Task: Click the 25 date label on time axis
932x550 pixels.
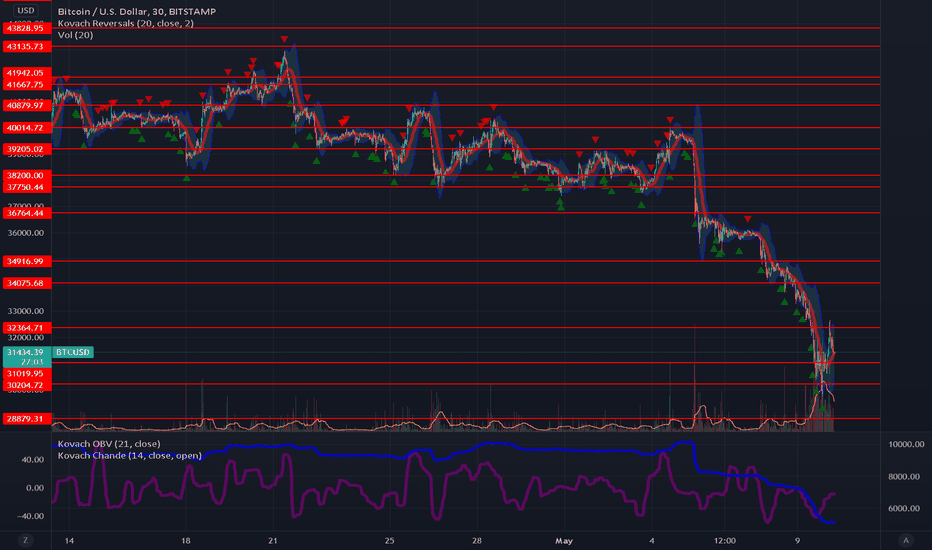Action: [389, 540]
